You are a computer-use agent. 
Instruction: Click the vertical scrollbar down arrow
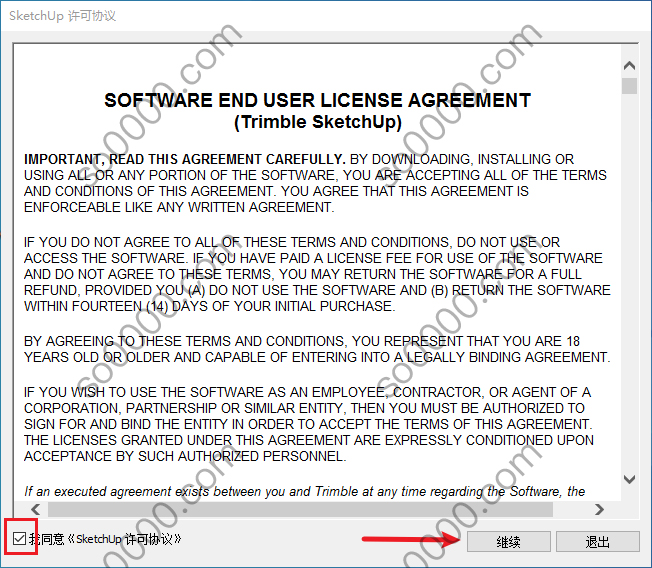tap(630, 479)
